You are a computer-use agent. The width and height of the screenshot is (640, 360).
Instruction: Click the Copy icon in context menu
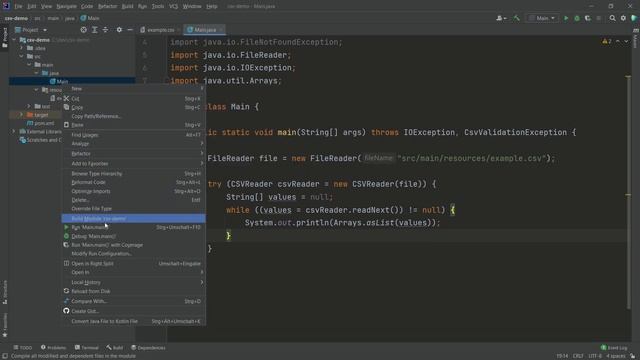click(66, 107)
